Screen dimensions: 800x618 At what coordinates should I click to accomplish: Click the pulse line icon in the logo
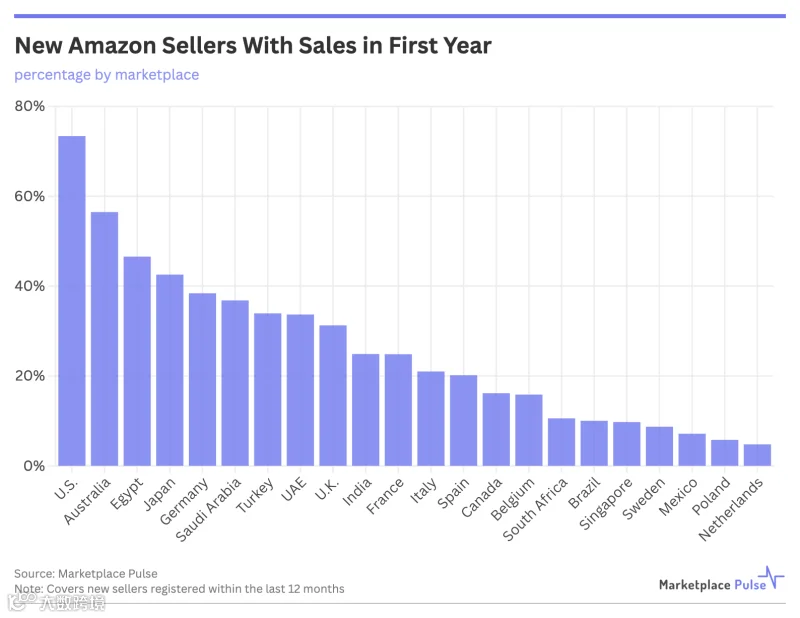771,577
